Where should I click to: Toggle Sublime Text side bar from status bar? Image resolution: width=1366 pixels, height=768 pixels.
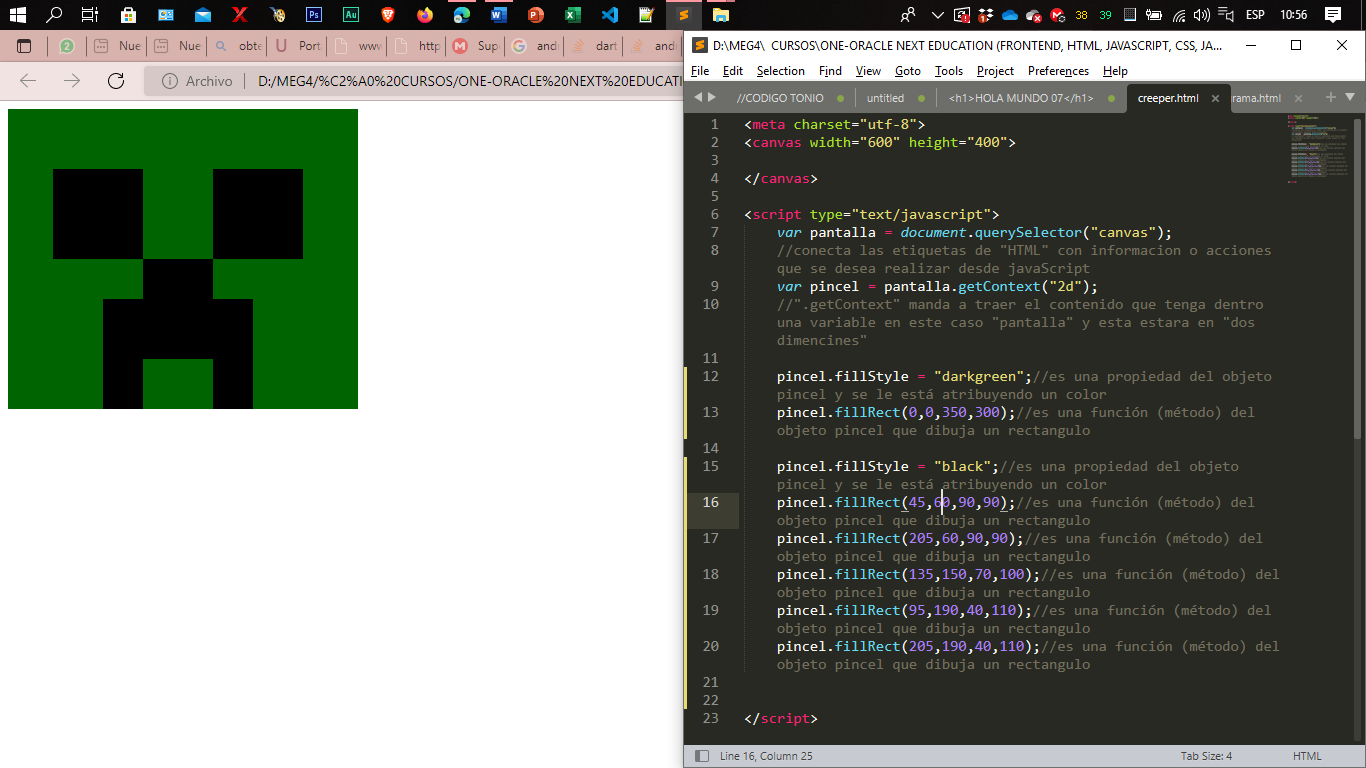pos(702,756)
